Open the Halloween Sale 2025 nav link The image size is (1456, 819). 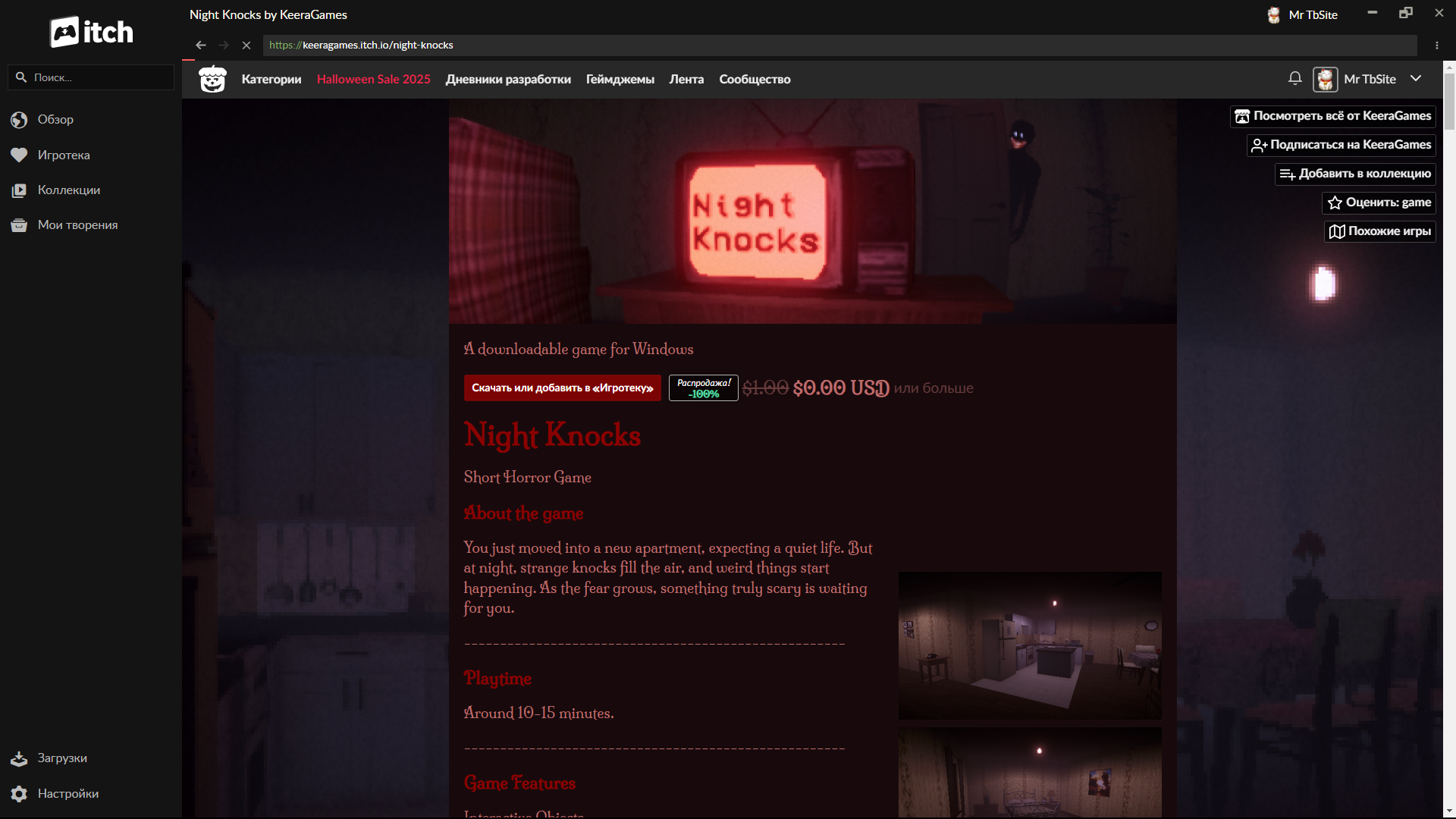[373, 80]
